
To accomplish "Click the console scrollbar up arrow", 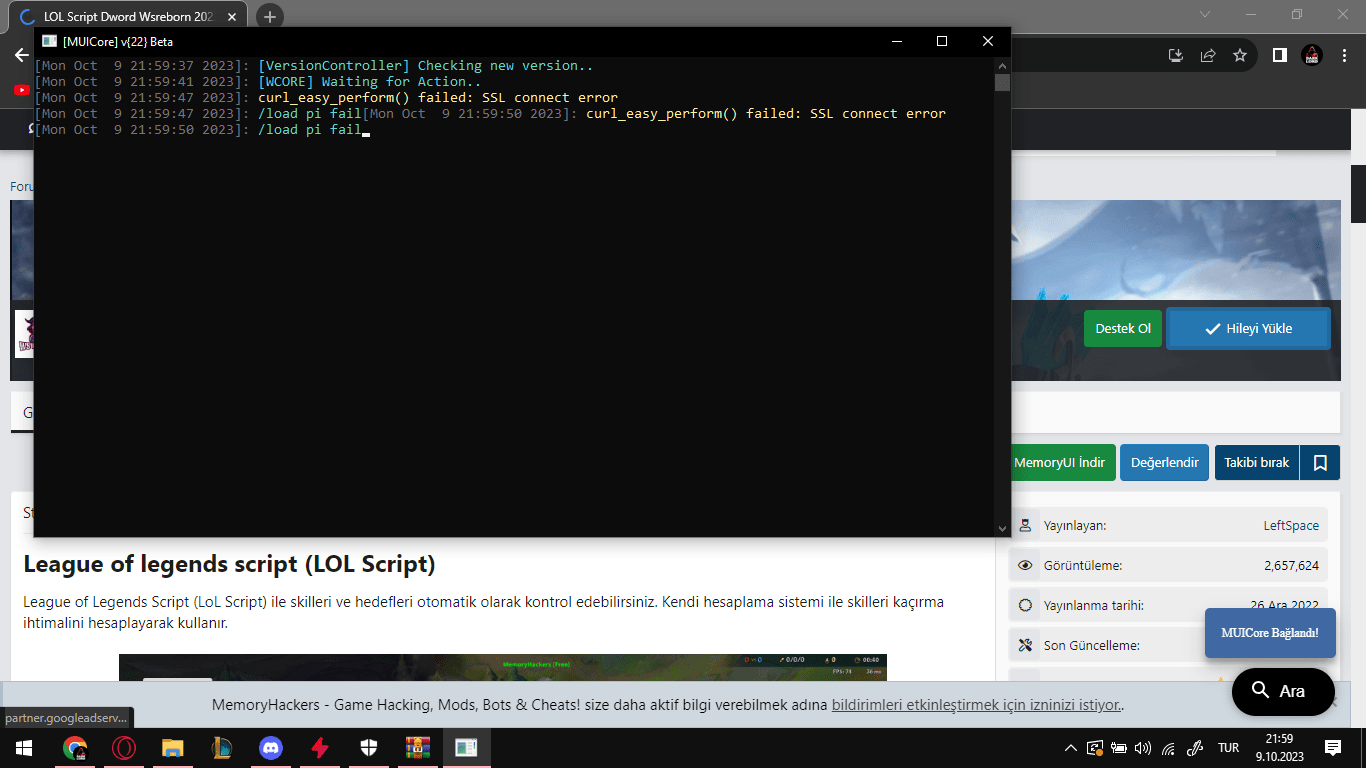I will [1003, 65].
